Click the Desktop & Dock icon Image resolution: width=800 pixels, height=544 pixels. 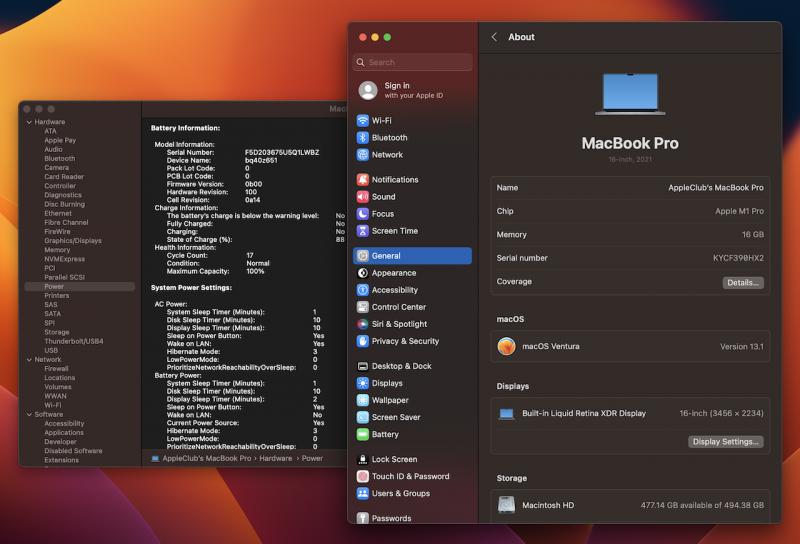362,366
